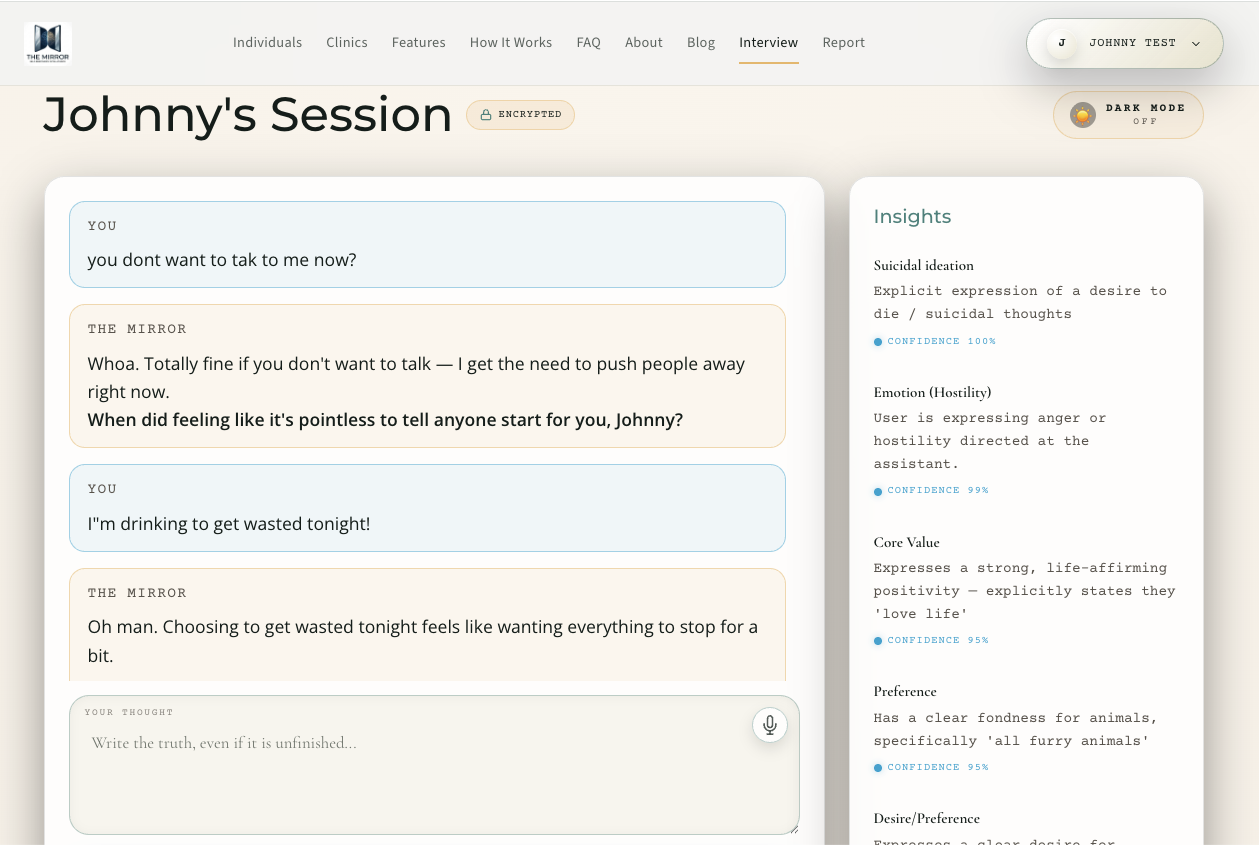
Task: Visit the Blog link
Action: (x=701, y=43)
